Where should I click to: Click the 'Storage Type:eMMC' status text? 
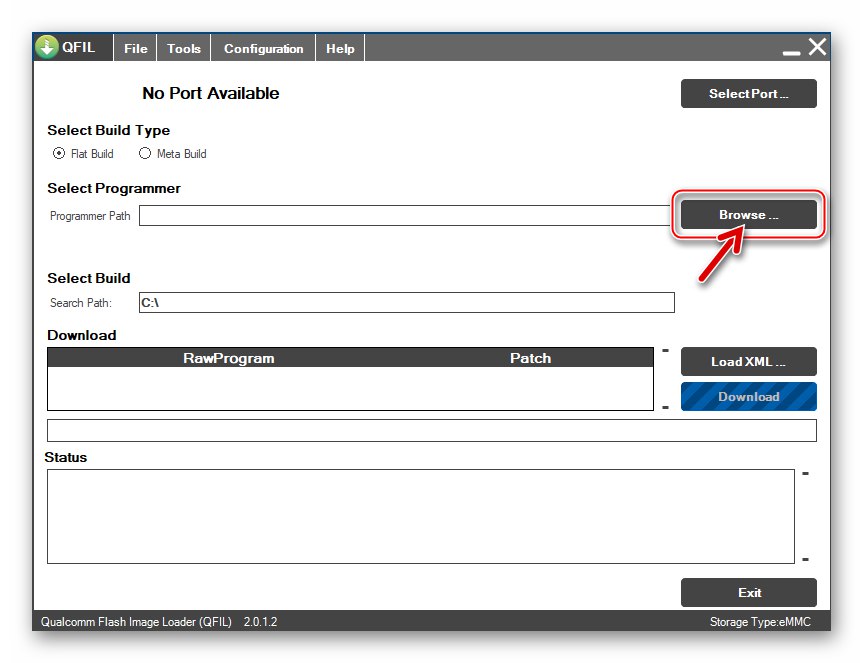pos(760,622)
